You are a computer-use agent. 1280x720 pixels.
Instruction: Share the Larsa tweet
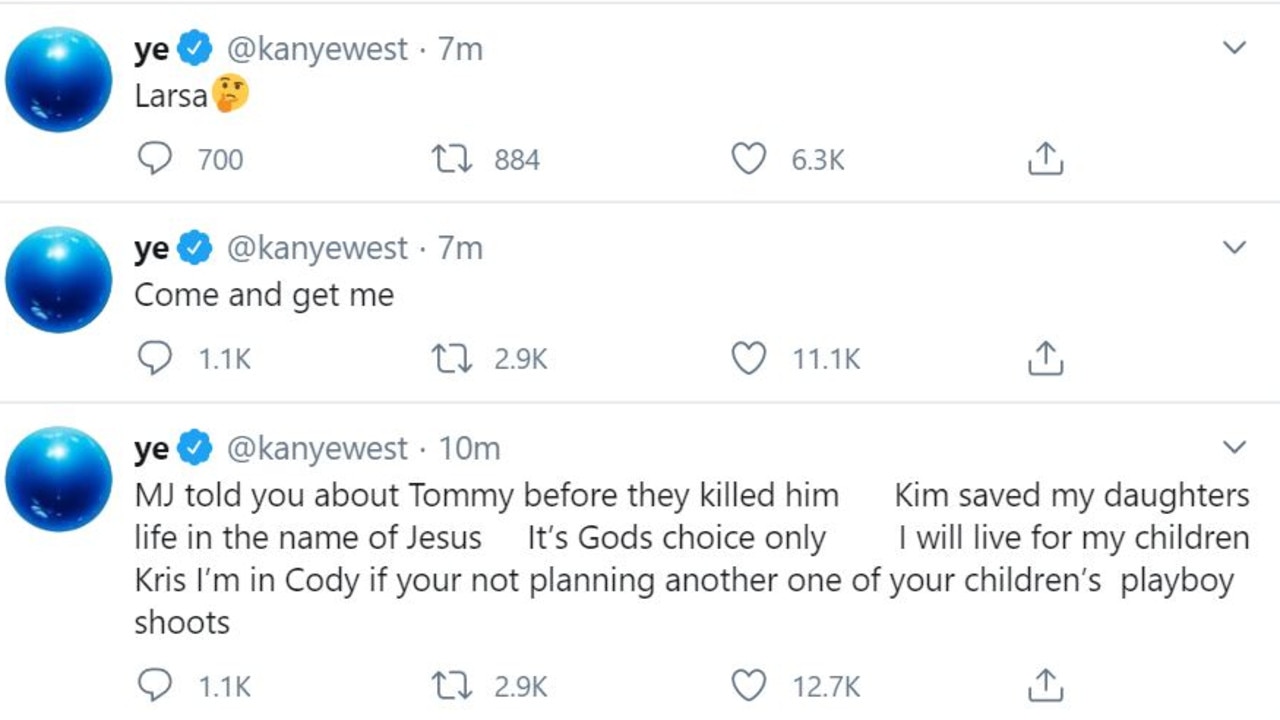(x=1045, y=159)
